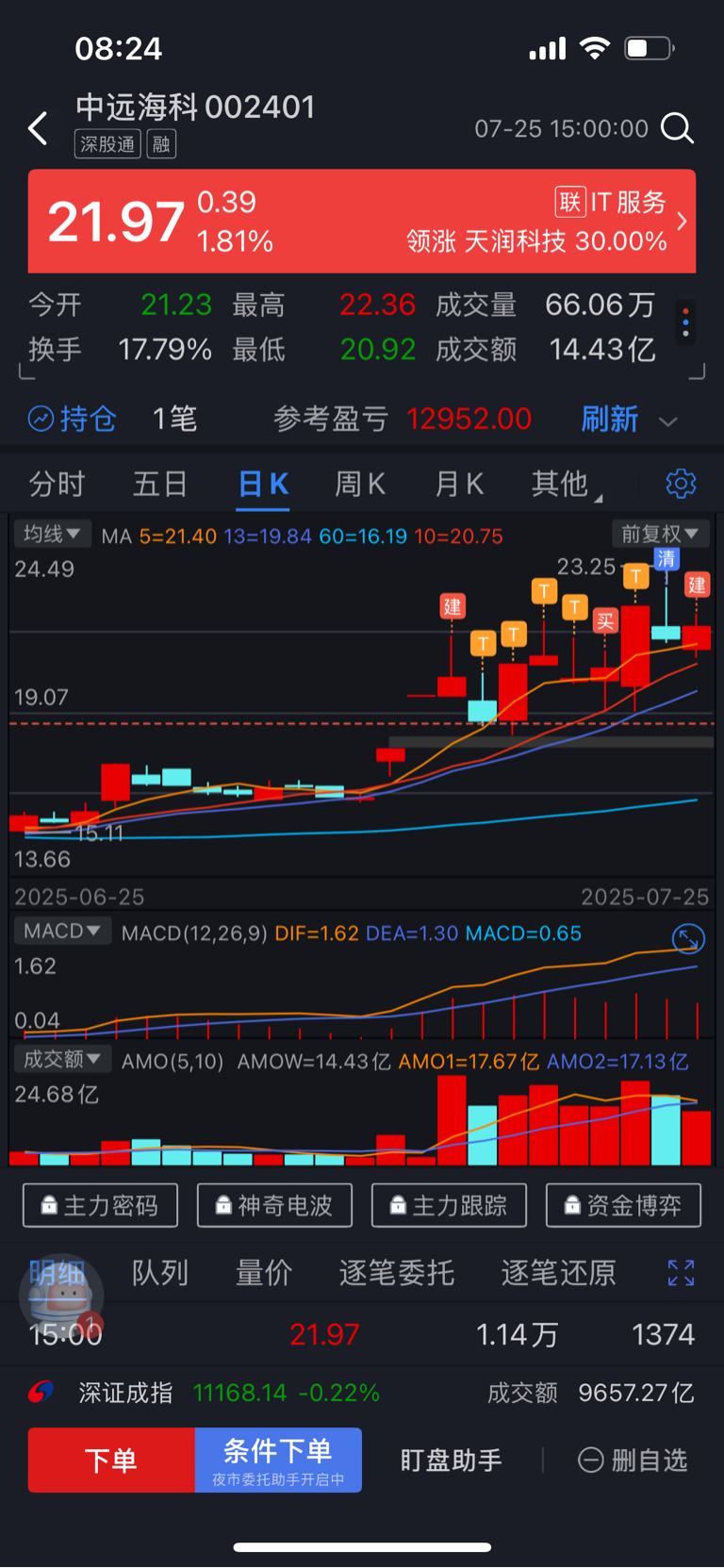Screen dimensions: 724x1568
Task: Tap the 15:00 trade row price 21.97
Action: (324, 1334)
